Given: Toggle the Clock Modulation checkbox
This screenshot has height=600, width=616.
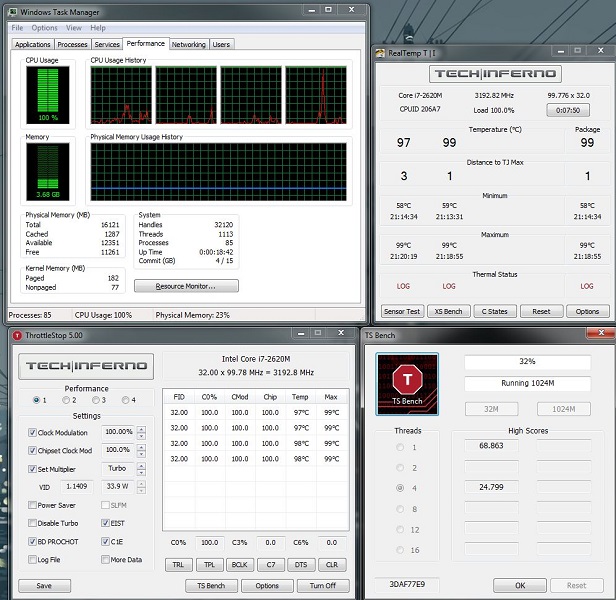Looking at the screenshot, I should (32, 433).
